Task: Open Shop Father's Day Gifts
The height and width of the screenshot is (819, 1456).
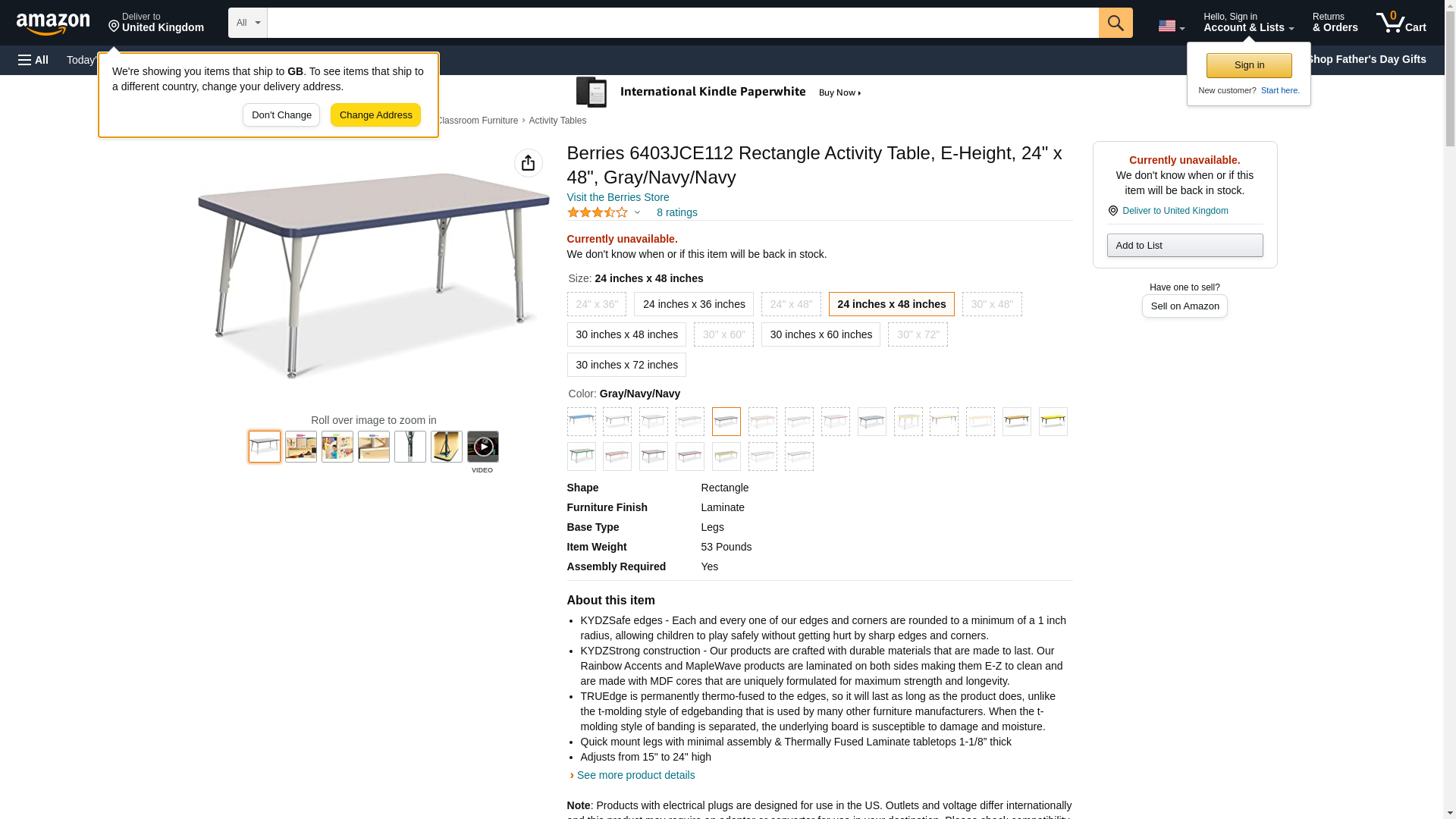Action: click(x=1366, y=59)
